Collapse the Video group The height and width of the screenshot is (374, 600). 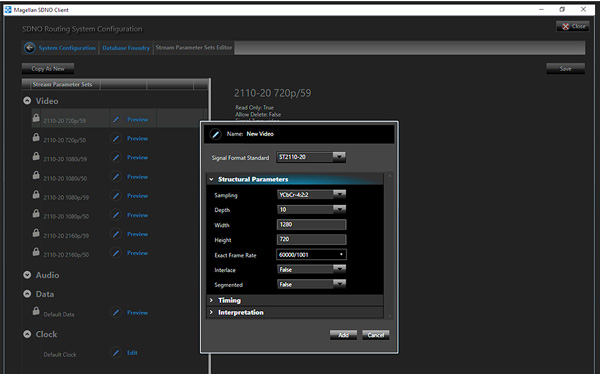click(27, 101)
